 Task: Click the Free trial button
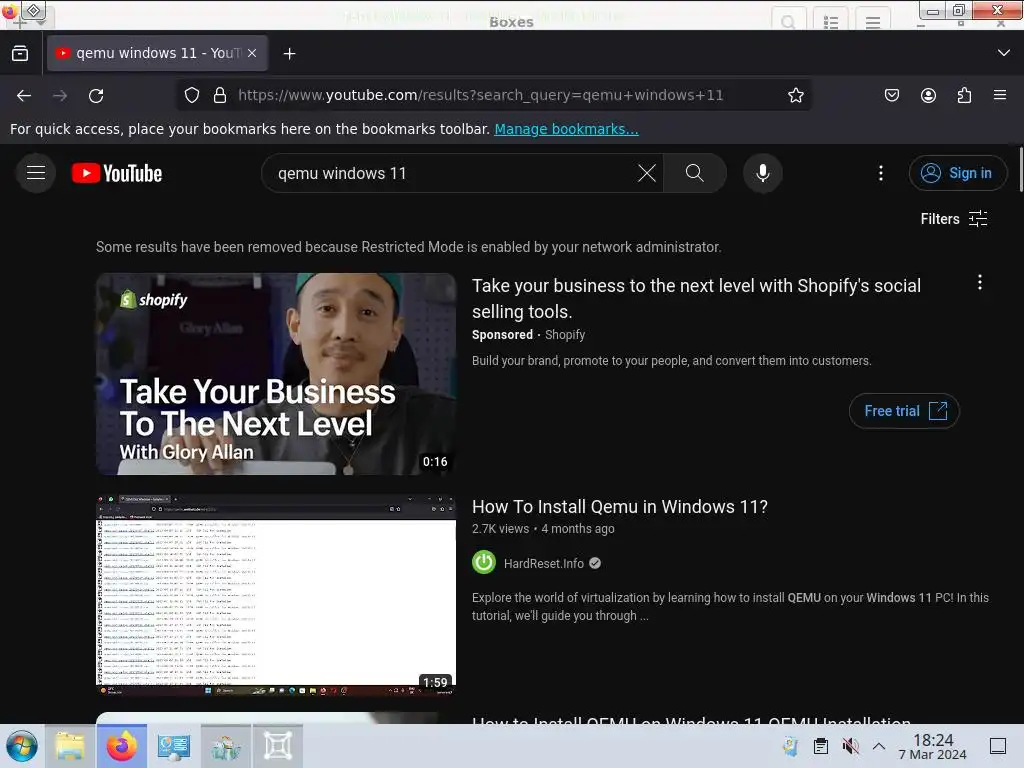coord(904,411)
